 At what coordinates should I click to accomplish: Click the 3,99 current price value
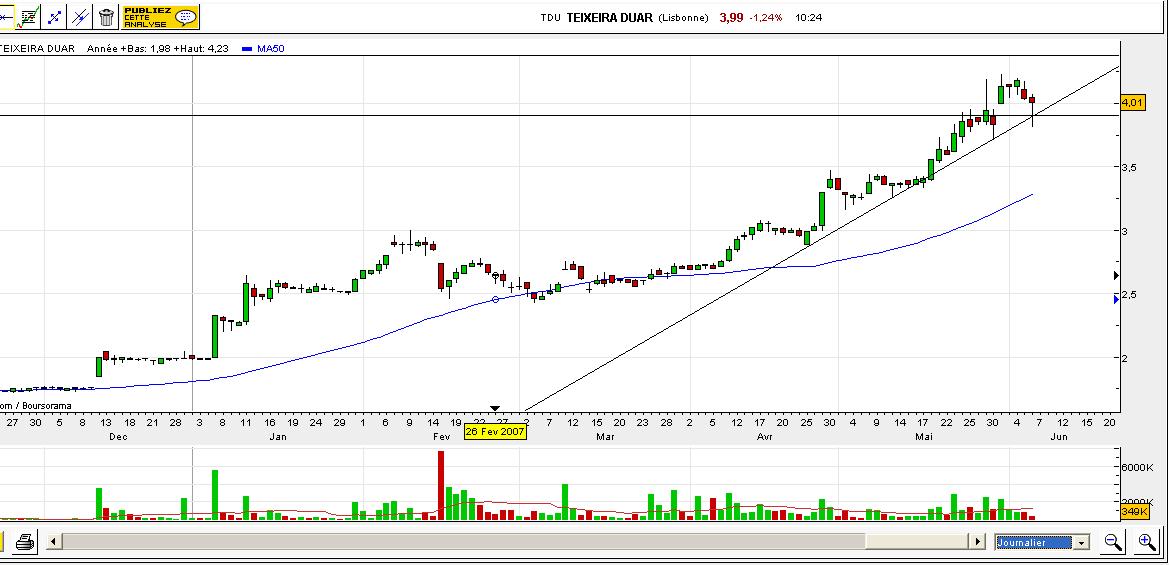pyautogui.click(x=731, y=17)
